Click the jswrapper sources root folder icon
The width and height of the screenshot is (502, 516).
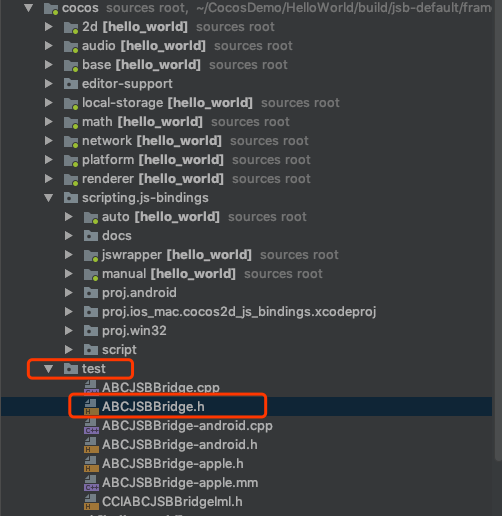[91, 255]
